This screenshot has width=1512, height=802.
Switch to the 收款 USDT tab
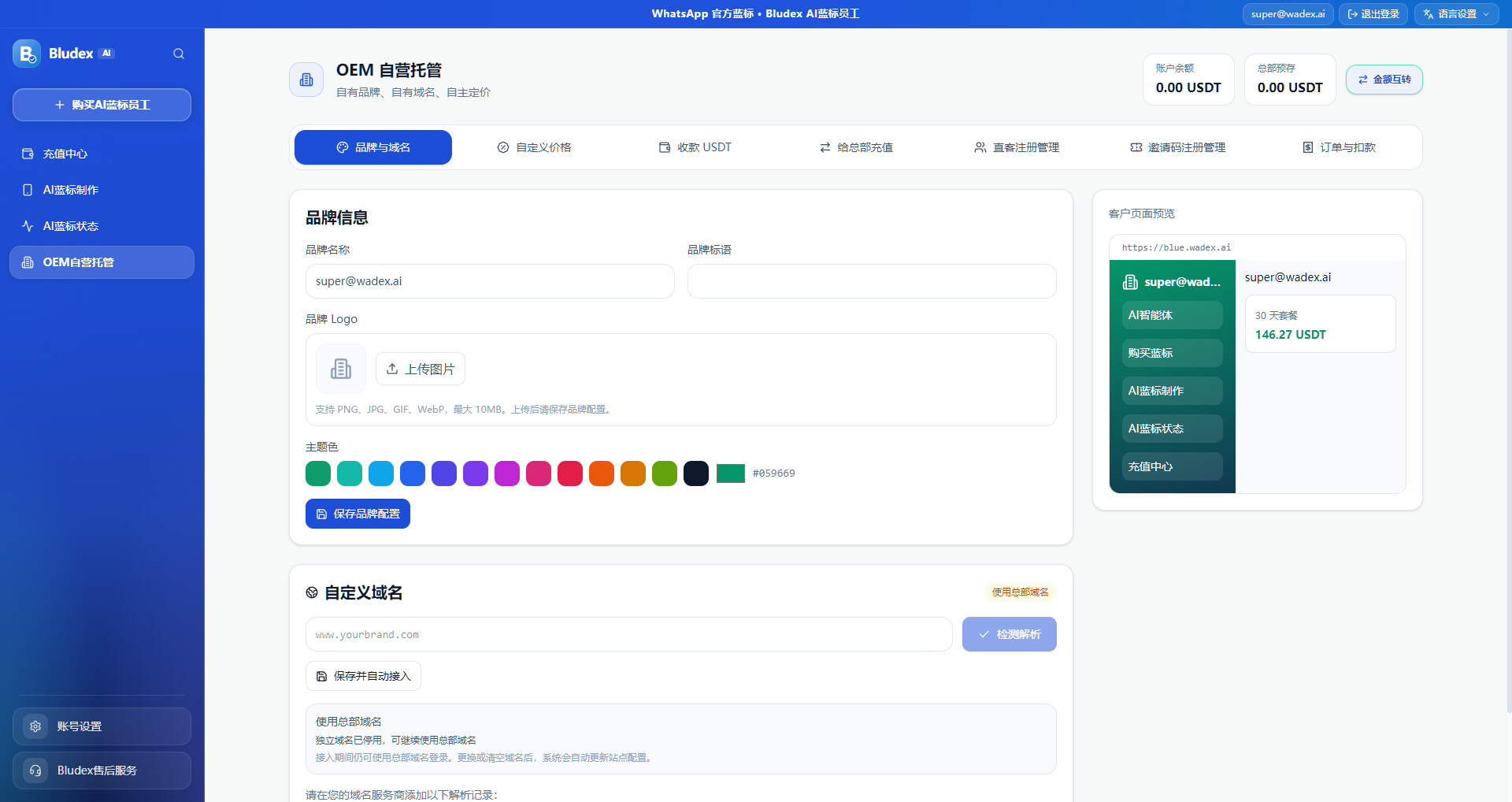(695, 147)
